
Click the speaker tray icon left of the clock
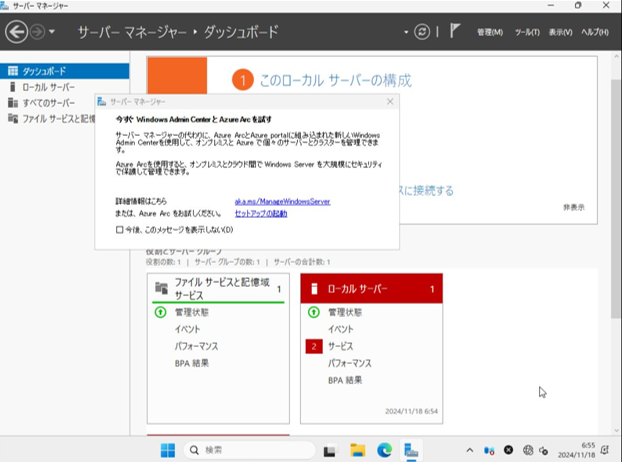click(543, 450)
